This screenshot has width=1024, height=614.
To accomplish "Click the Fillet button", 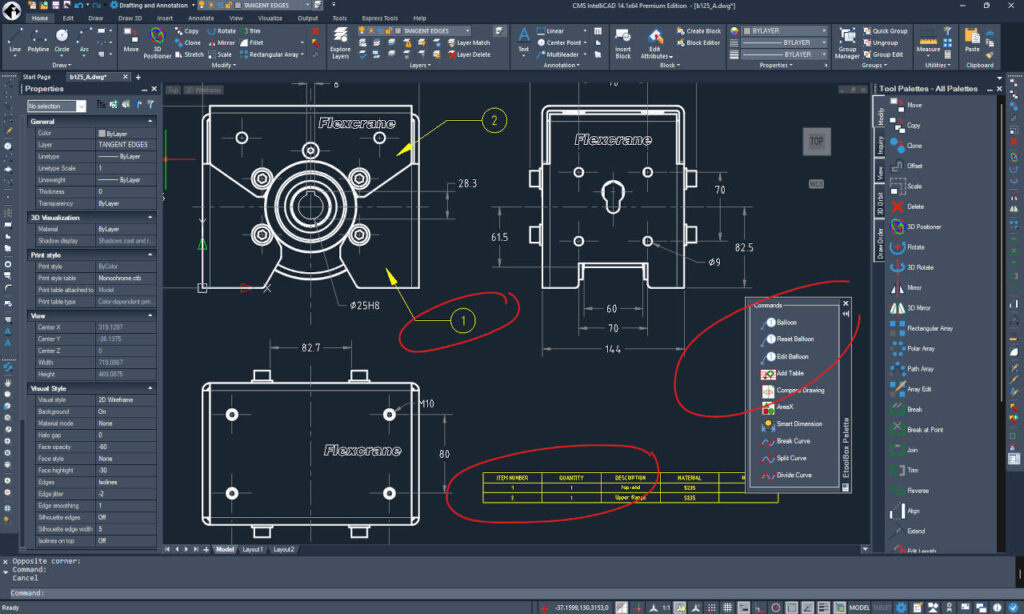I will [251, 42].
